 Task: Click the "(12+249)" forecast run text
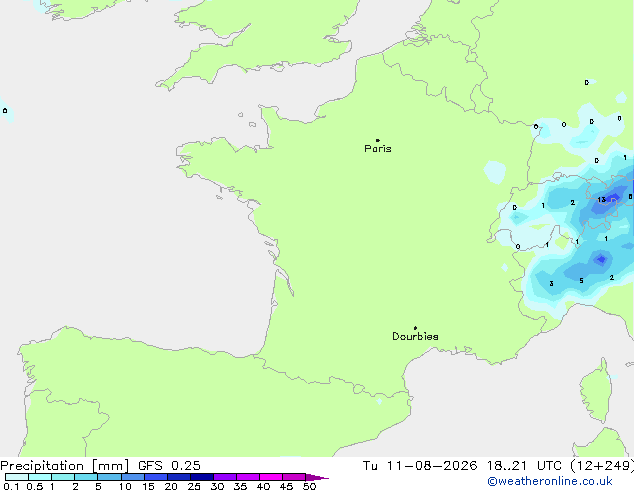[602, 466]
